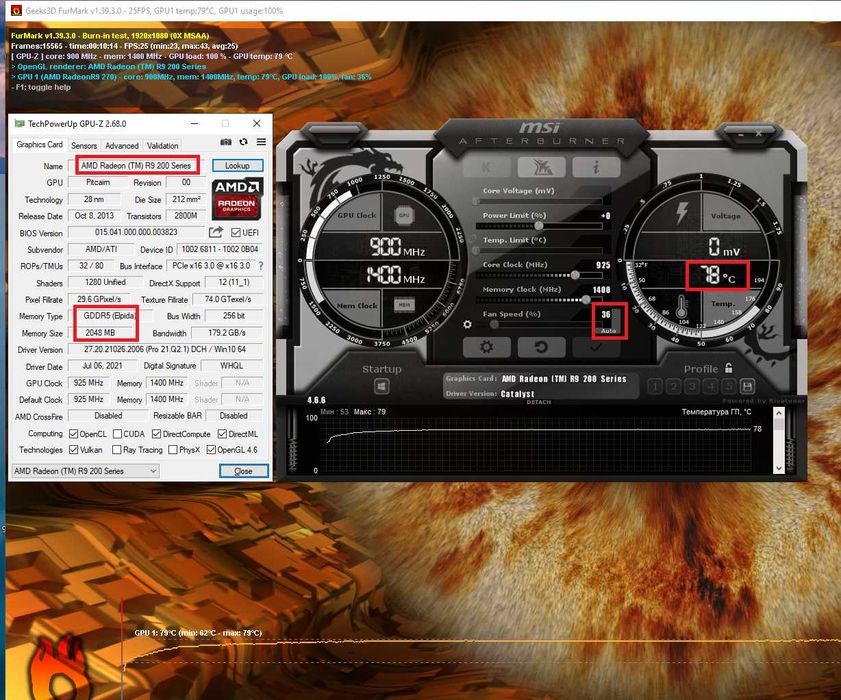
Task: Toggle the Windows startup icon in Afterburner
Action: tap(381, 386)
